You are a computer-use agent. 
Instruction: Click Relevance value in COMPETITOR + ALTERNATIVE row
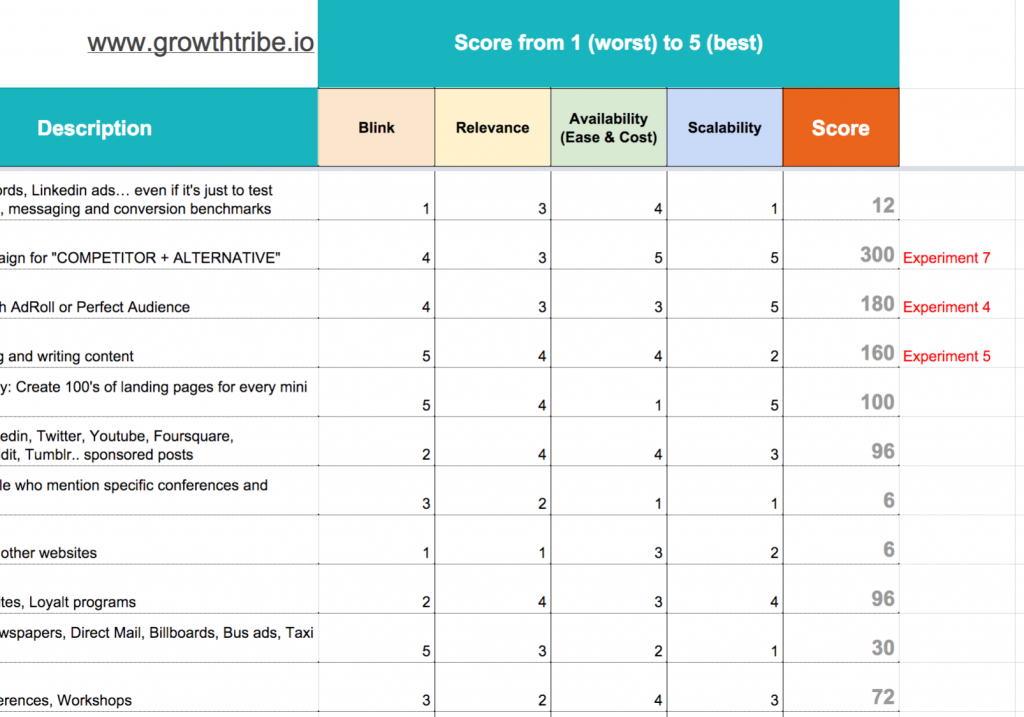[x=492, y=245]
